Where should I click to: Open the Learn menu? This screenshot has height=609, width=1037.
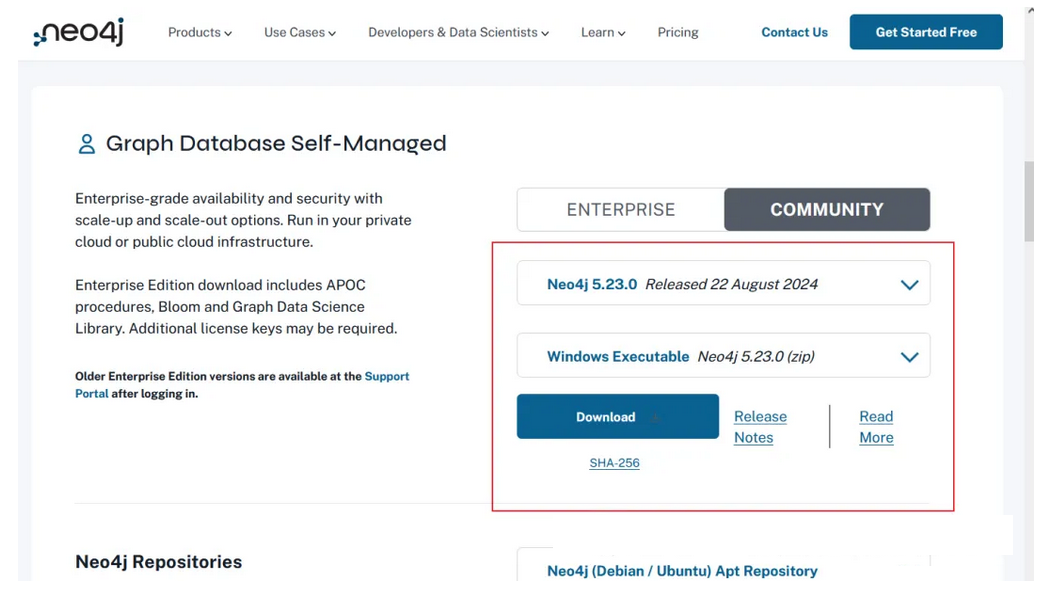pyautogui.click(x=602, y=33)
